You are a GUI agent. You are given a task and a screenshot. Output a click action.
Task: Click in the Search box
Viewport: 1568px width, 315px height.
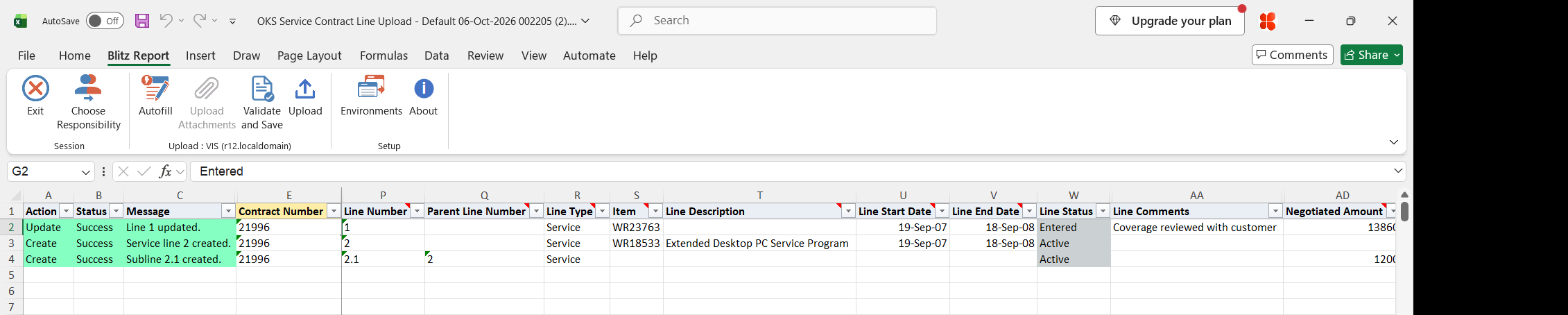click(777, 21)
